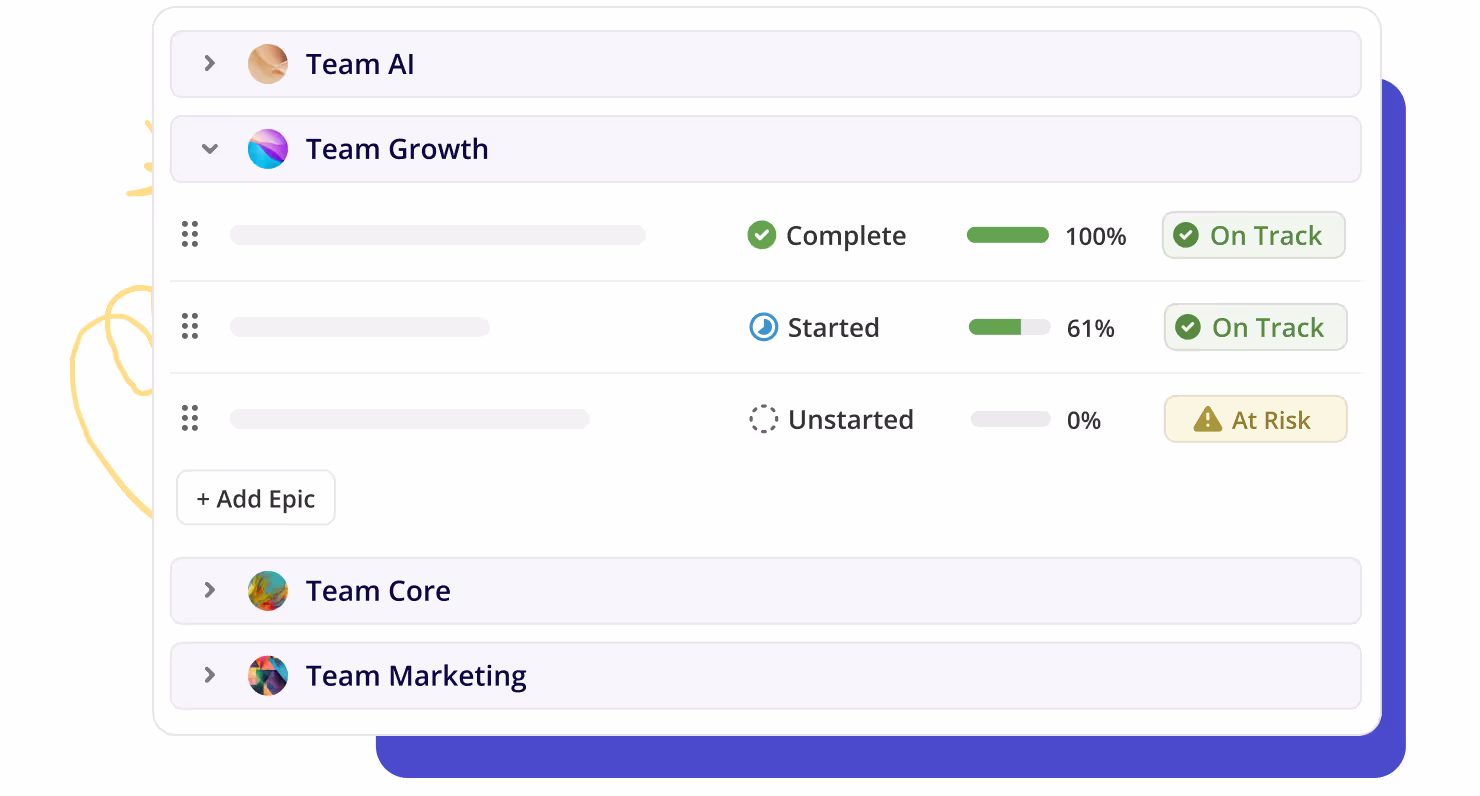Image resolution: width=1480 pixels, height=796 pixels.
Task: Expand the Team Marketing section chevron
Action: coord(210,675)
